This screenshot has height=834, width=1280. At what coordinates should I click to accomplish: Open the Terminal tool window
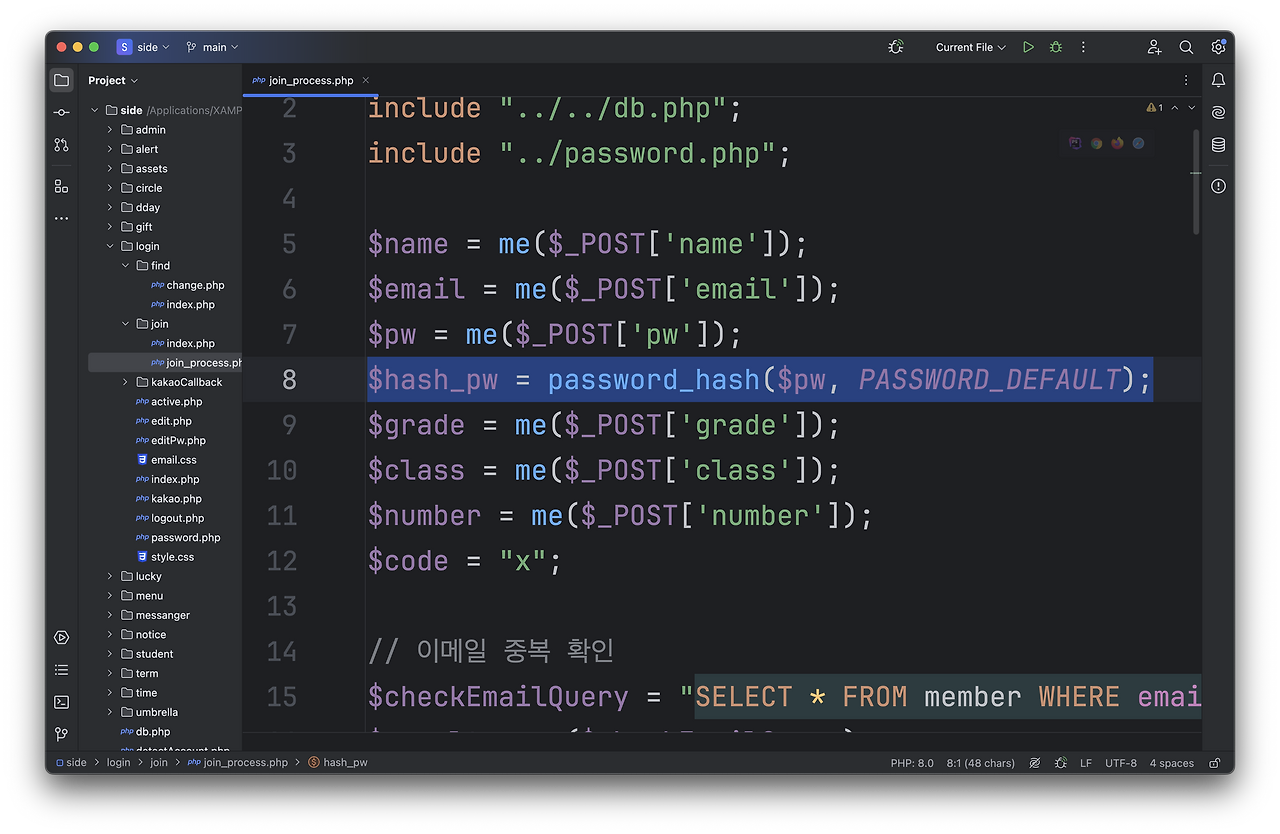61,702
